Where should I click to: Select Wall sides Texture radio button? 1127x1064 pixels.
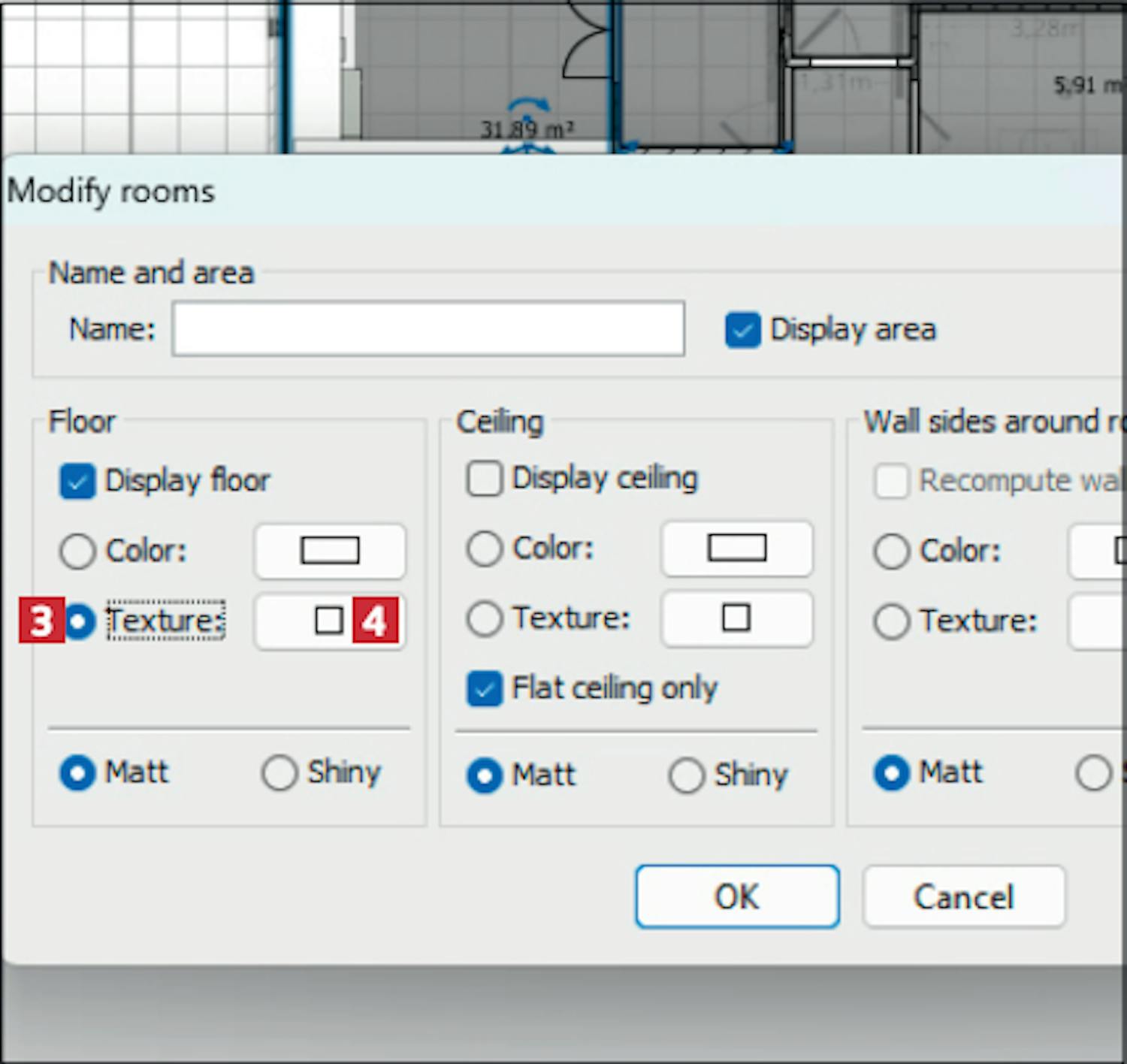coord(892,622)
